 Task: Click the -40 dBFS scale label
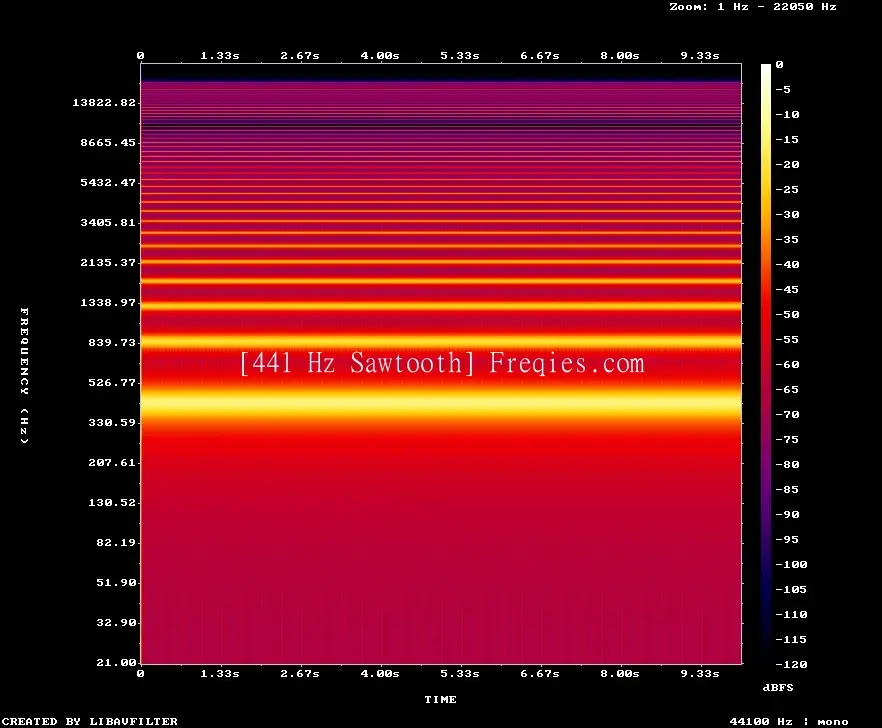click(x=787, y=264)
